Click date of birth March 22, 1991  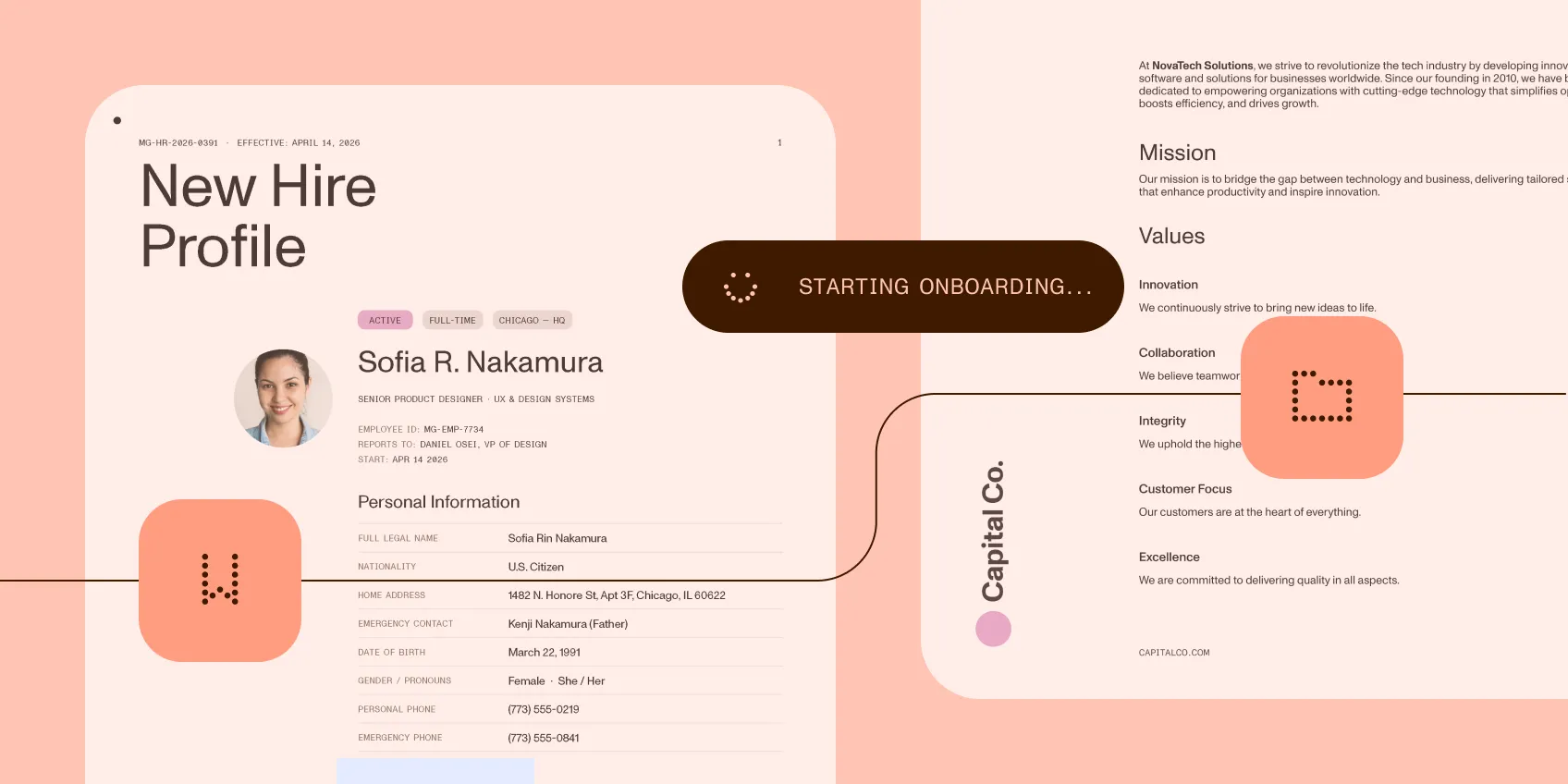coord(545,653)
